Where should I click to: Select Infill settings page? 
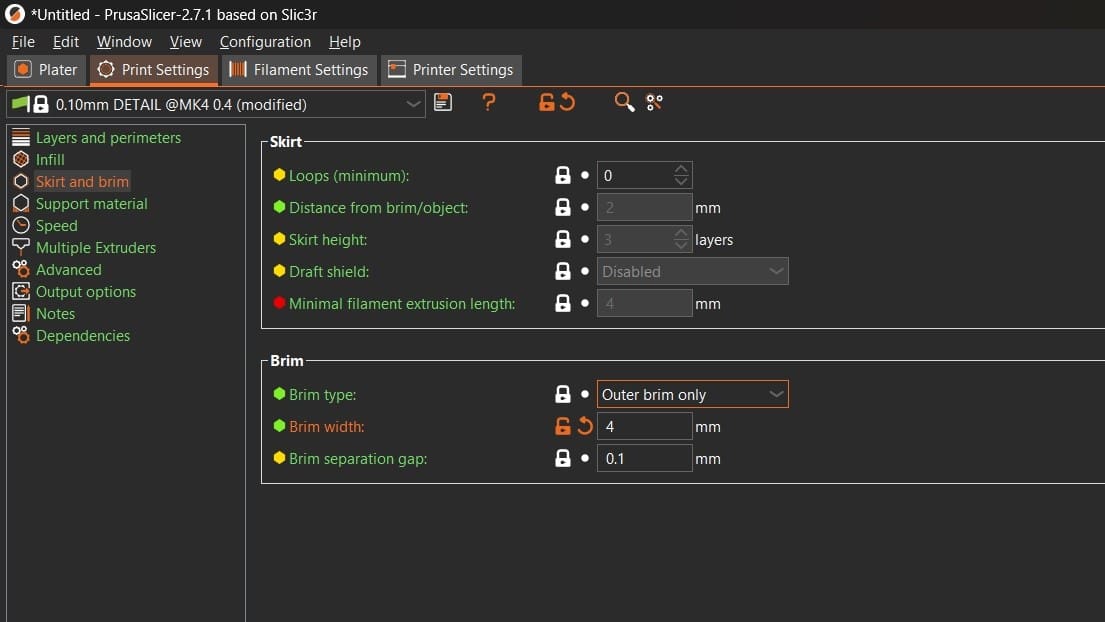pos(50,159)
